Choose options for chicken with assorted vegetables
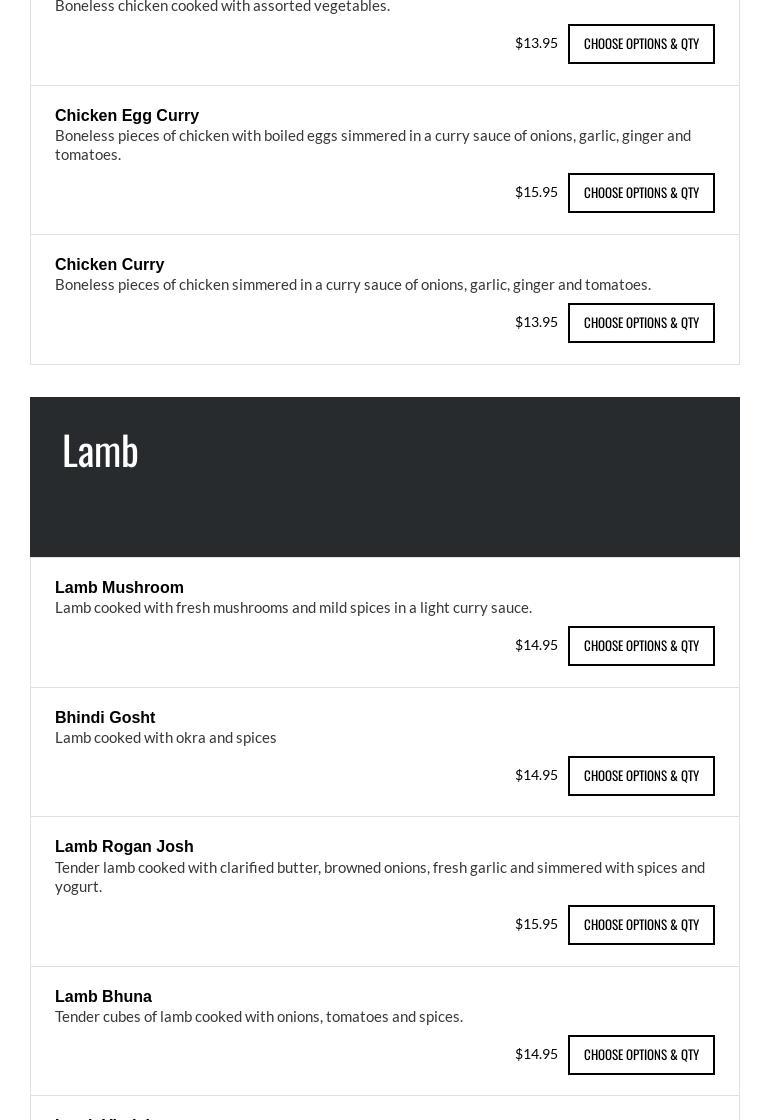Image resolution: width=770 pixels, height=1120 pixels. (641, 44)
